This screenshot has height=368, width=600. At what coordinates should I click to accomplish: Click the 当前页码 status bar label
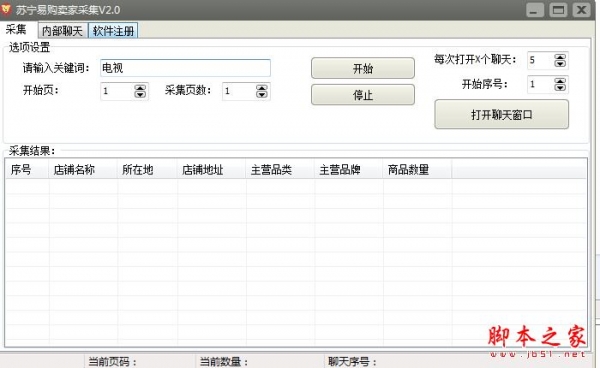(113, 361)
